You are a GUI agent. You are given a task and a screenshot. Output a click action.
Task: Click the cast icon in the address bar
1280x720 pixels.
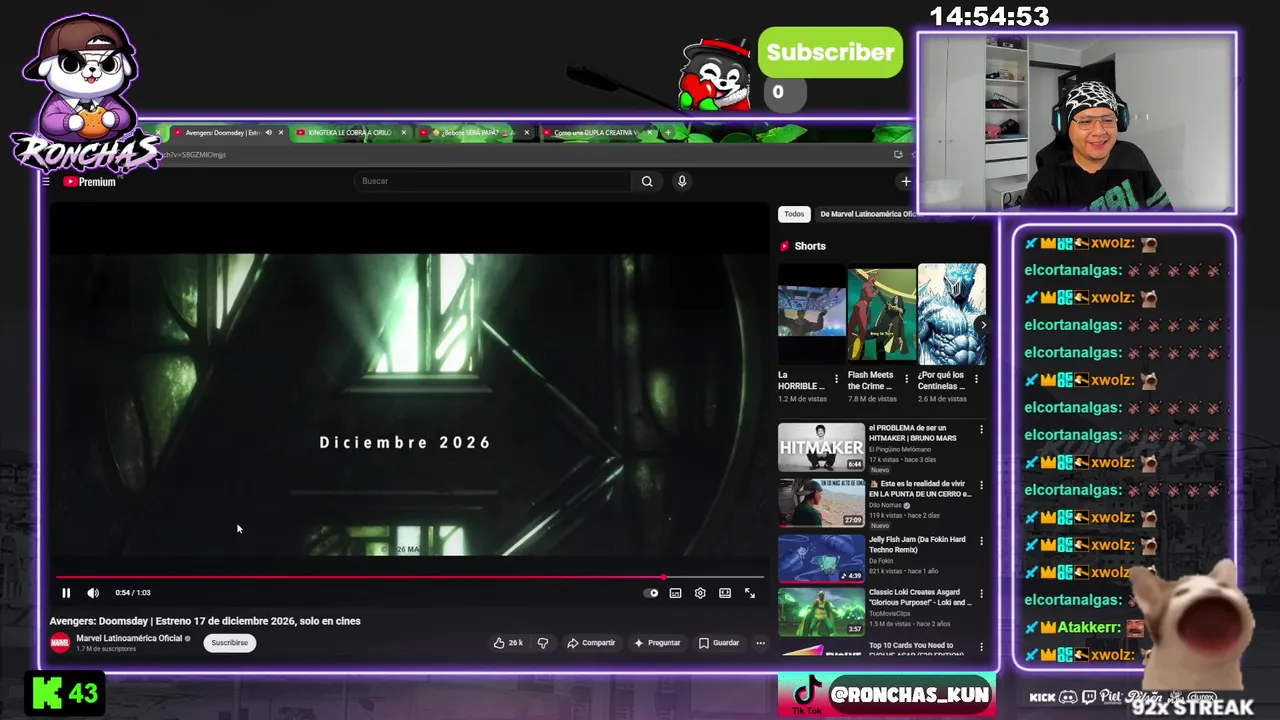click(x=898, y=155)
